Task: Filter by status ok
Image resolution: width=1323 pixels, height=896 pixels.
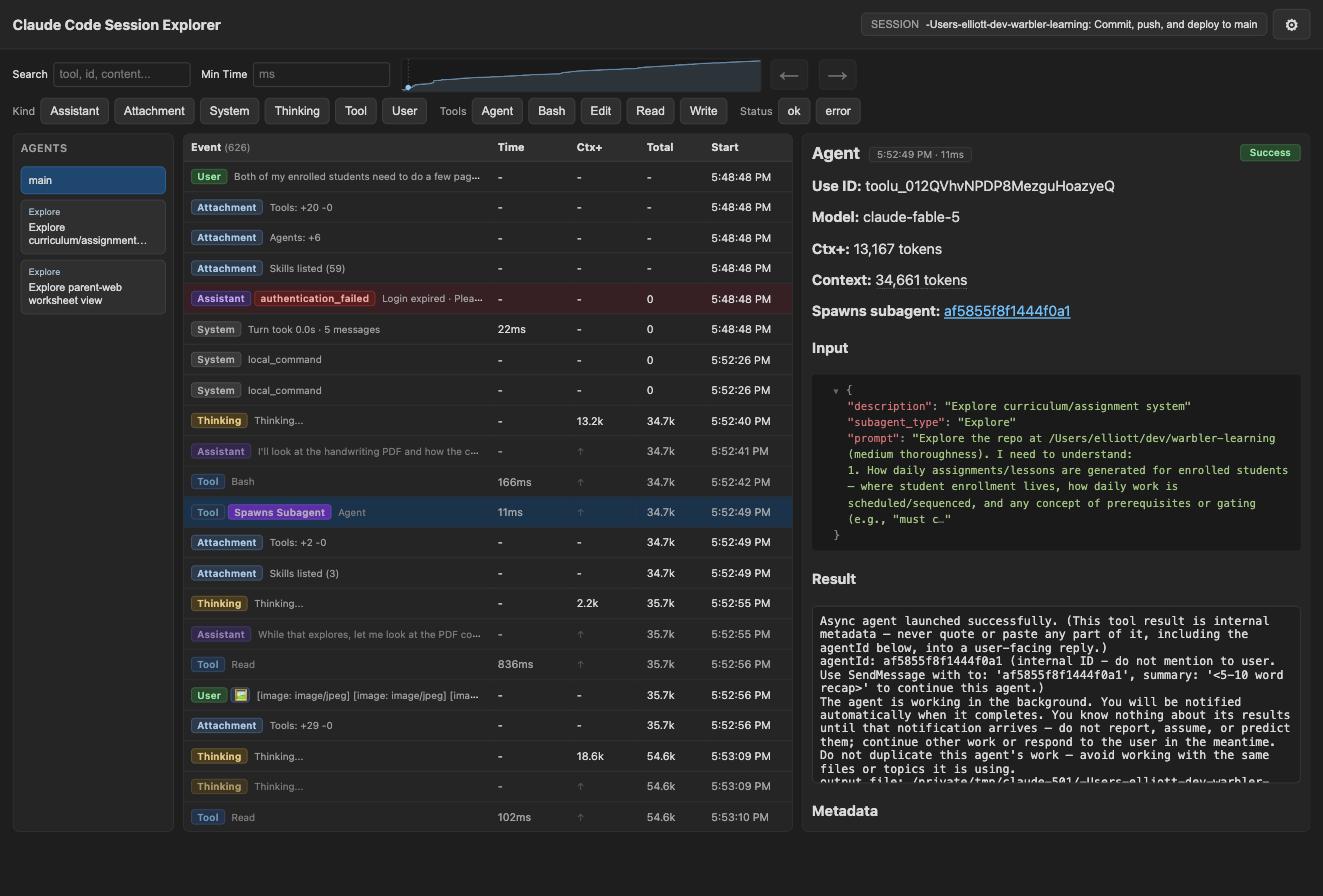Action: tap(794, 111)
